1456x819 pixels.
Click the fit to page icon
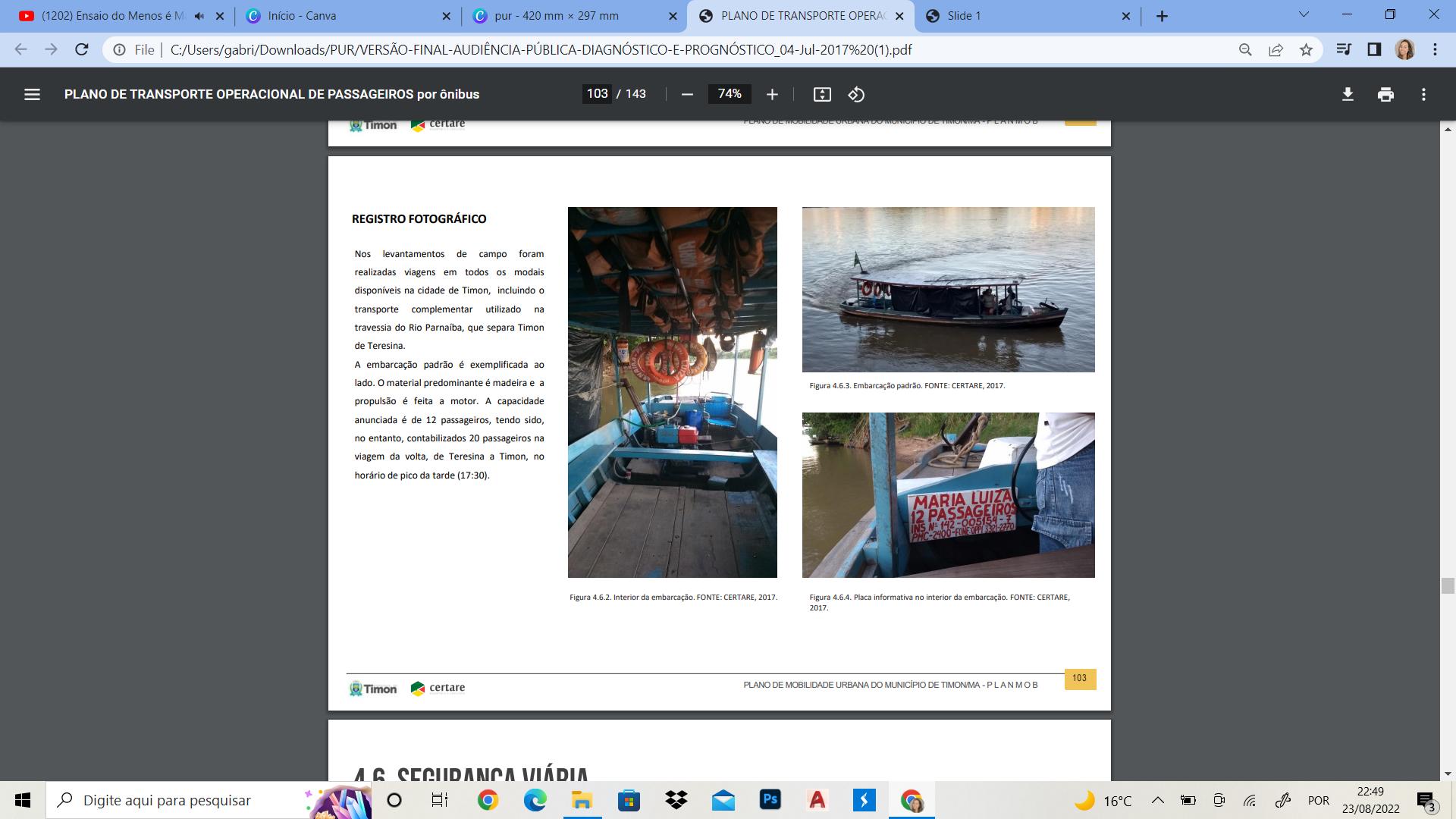pyautogui.click(x=822, y=95)
